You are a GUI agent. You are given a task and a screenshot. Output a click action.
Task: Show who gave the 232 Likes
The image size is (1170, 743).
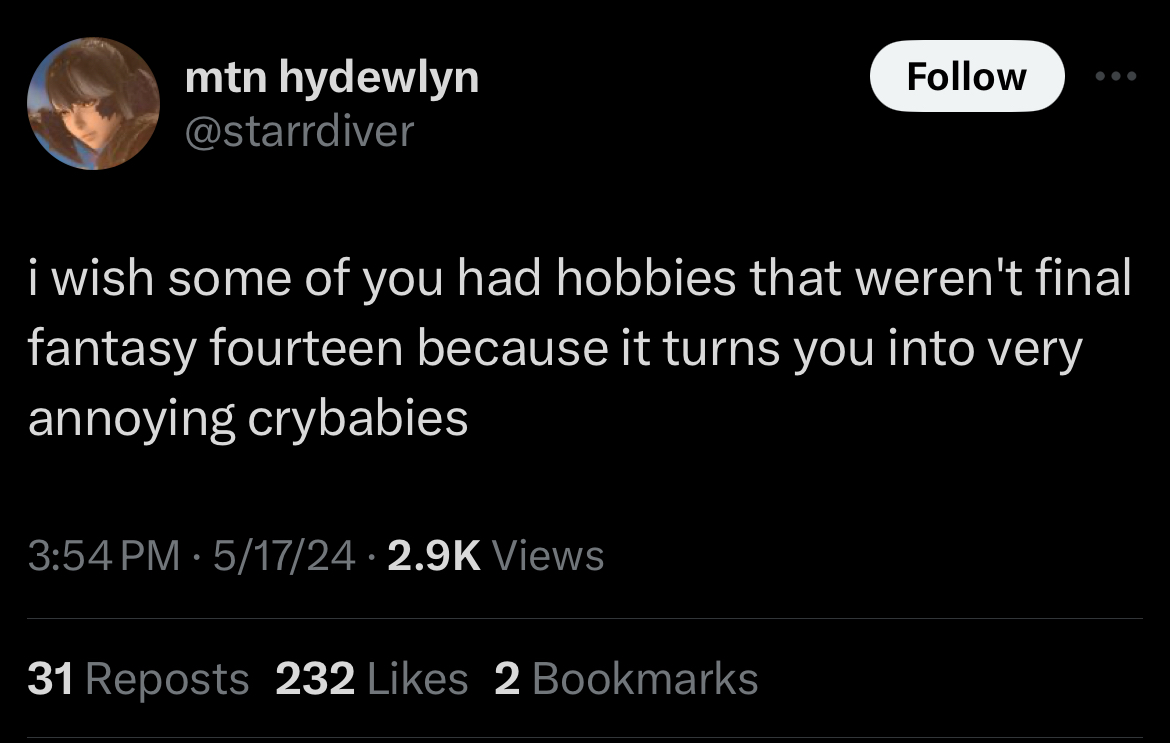372,680
